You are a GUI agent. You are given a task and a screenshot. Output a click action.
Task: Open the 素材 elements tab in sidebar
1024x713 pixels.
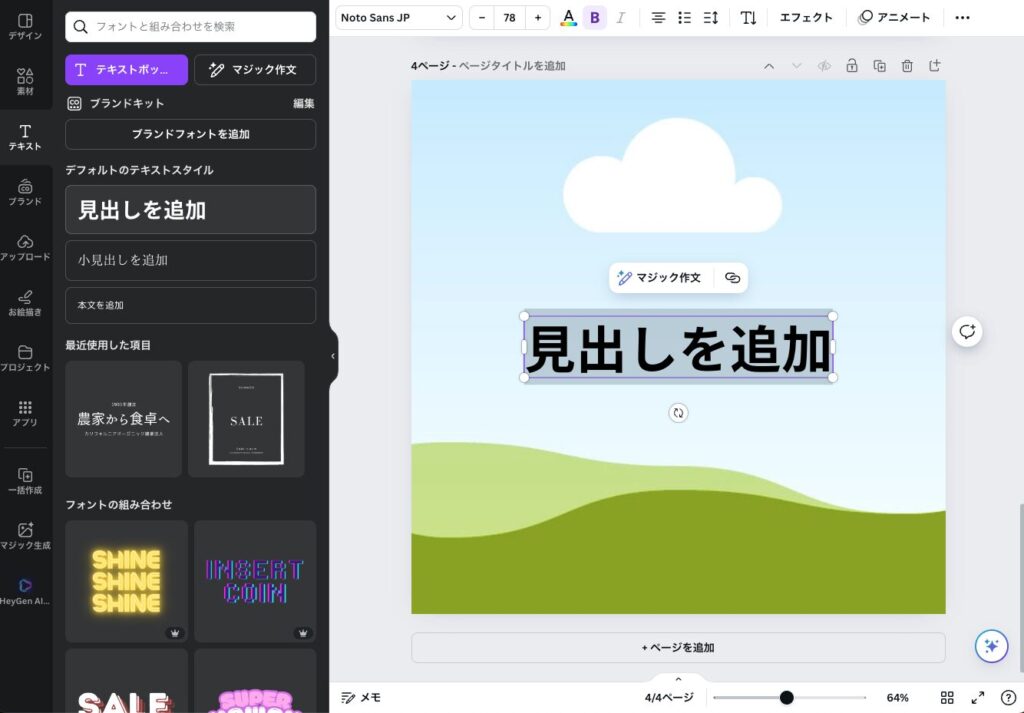click(x=25, y=82)
